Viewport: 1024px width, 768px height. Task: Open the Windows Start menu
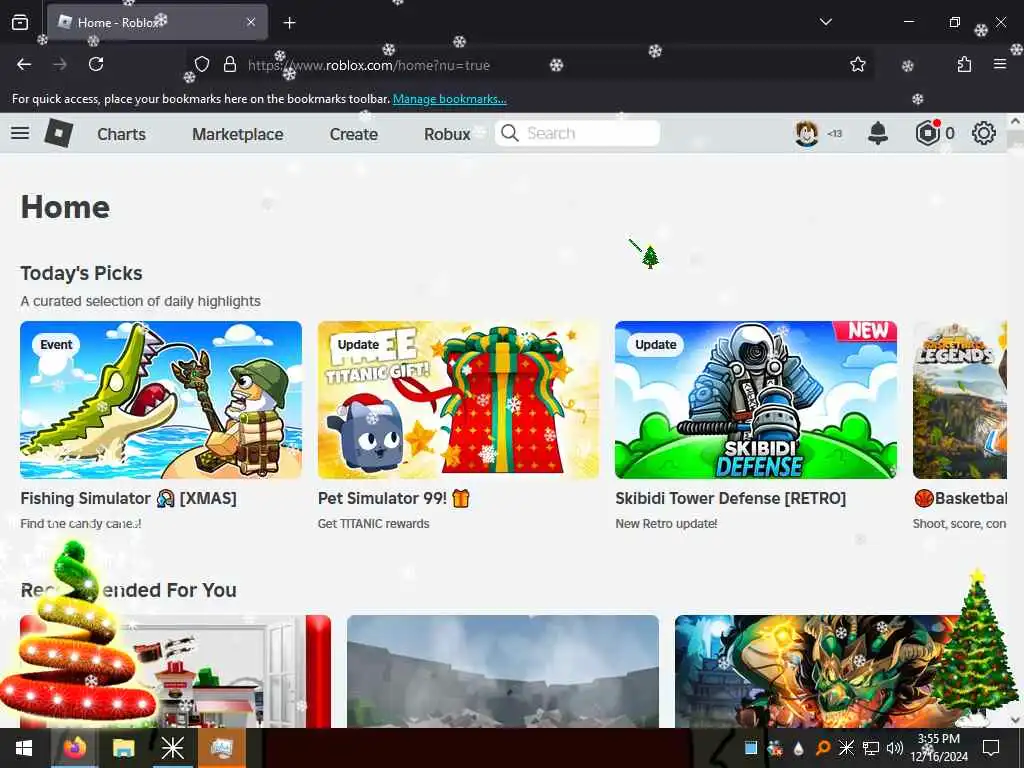coord(24,748)
